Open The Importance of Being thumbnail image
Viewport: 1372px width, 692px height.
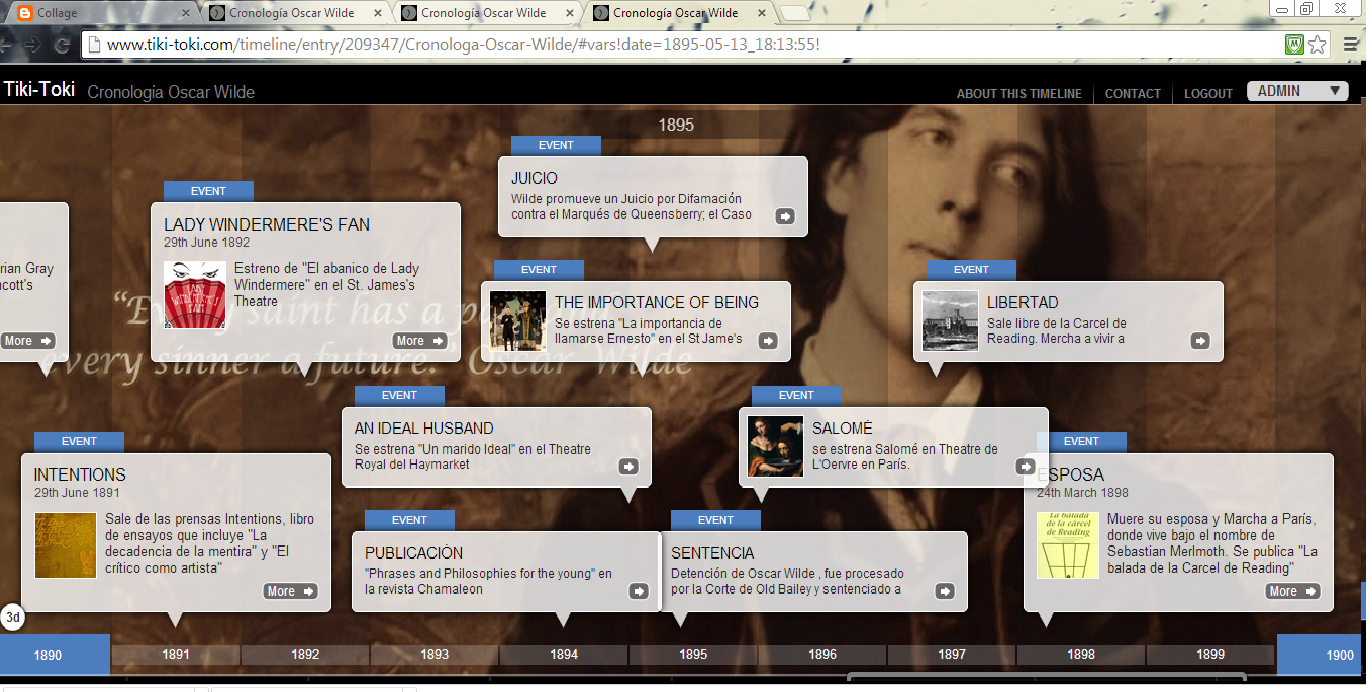click(518, 321)
